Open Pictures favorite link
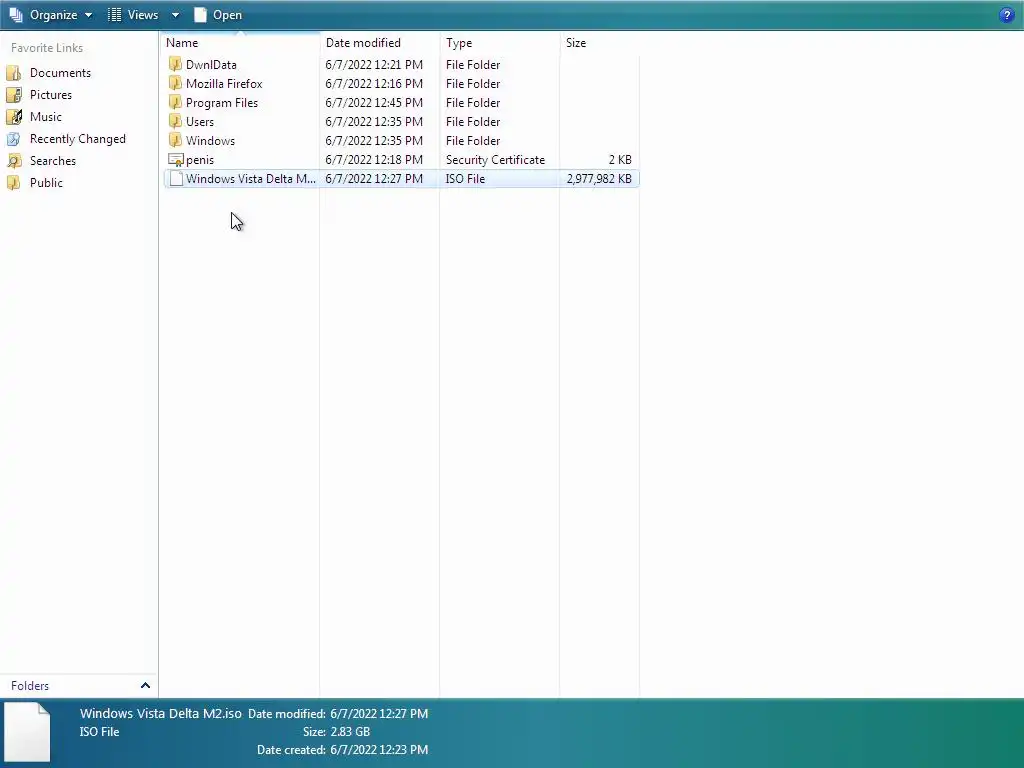This screenshot has width=1024, height=768. (51, 95)
